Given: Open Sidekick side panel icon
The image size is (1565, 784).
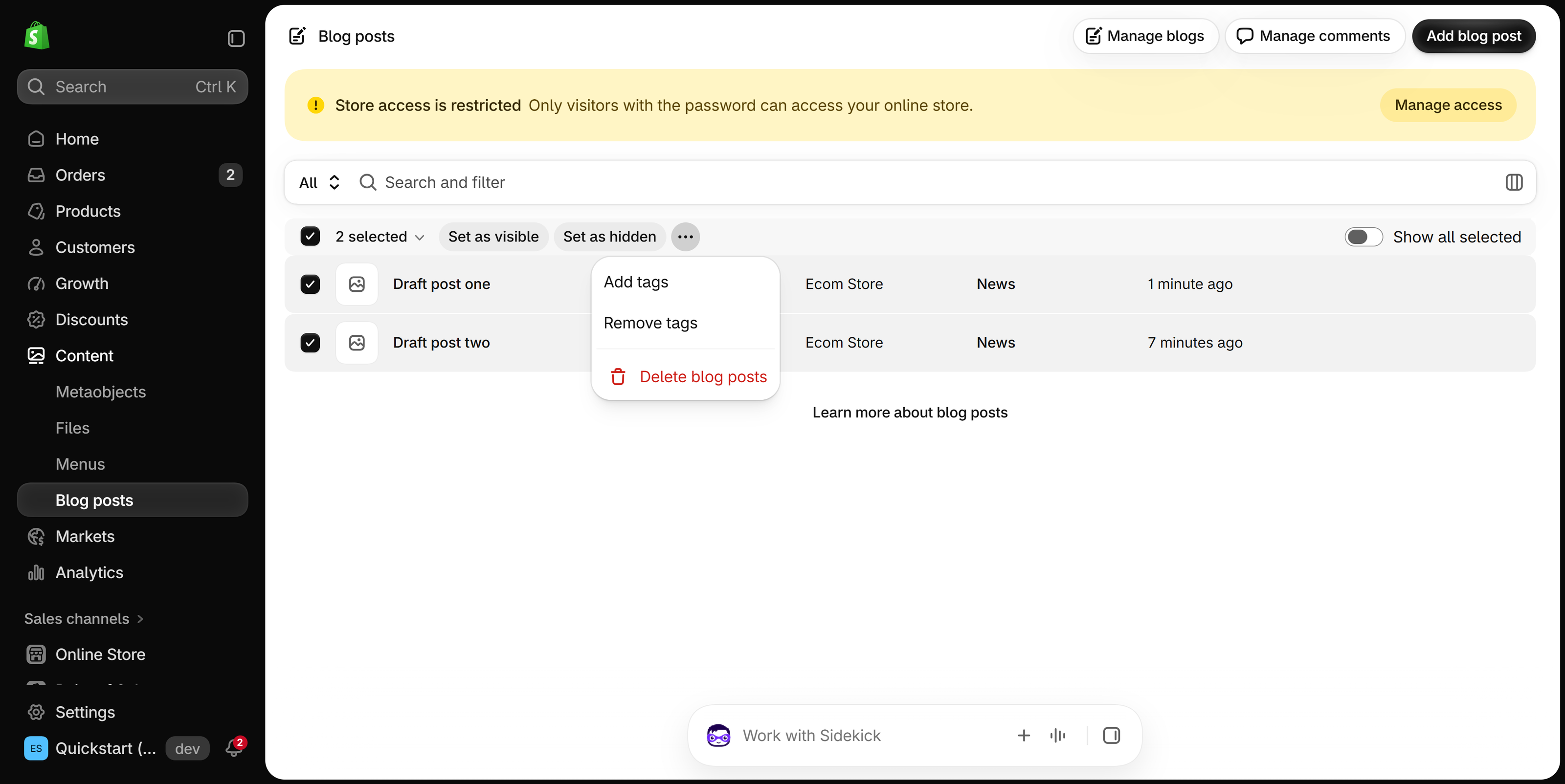Looking at the screenshot, I should click(1111, 736).
